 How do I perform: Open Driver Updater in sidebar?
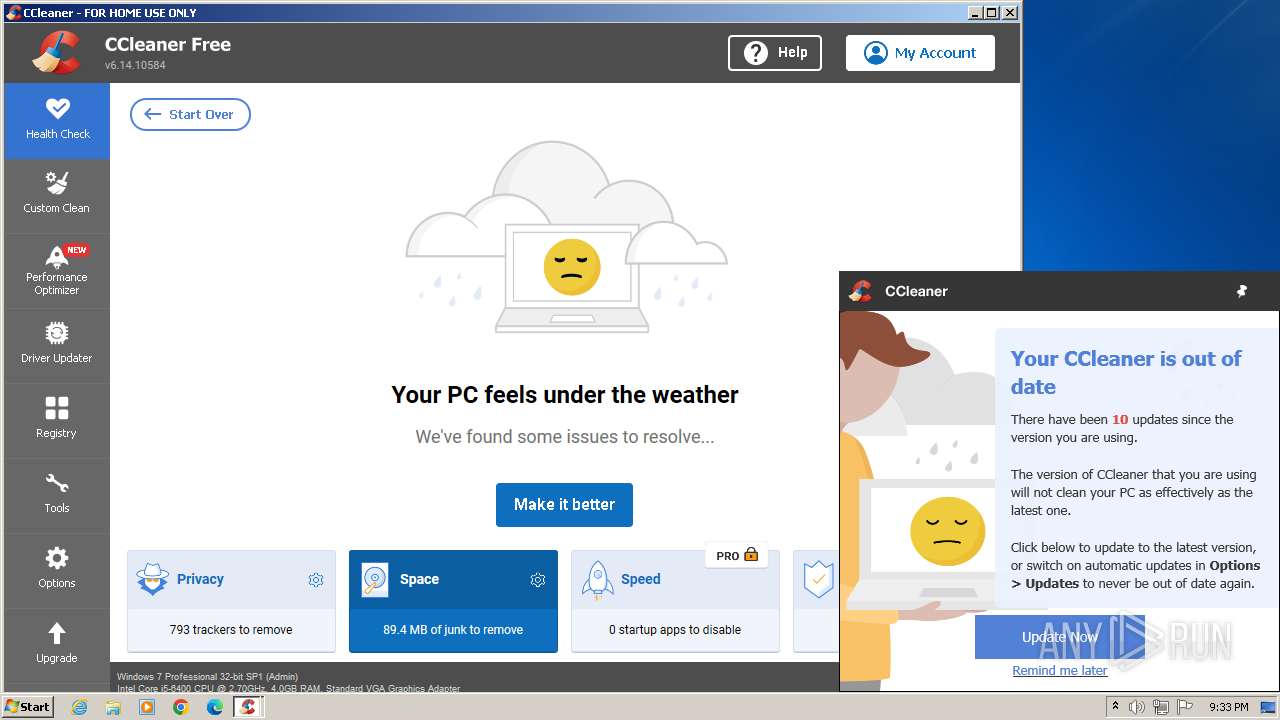pos(57,346)
